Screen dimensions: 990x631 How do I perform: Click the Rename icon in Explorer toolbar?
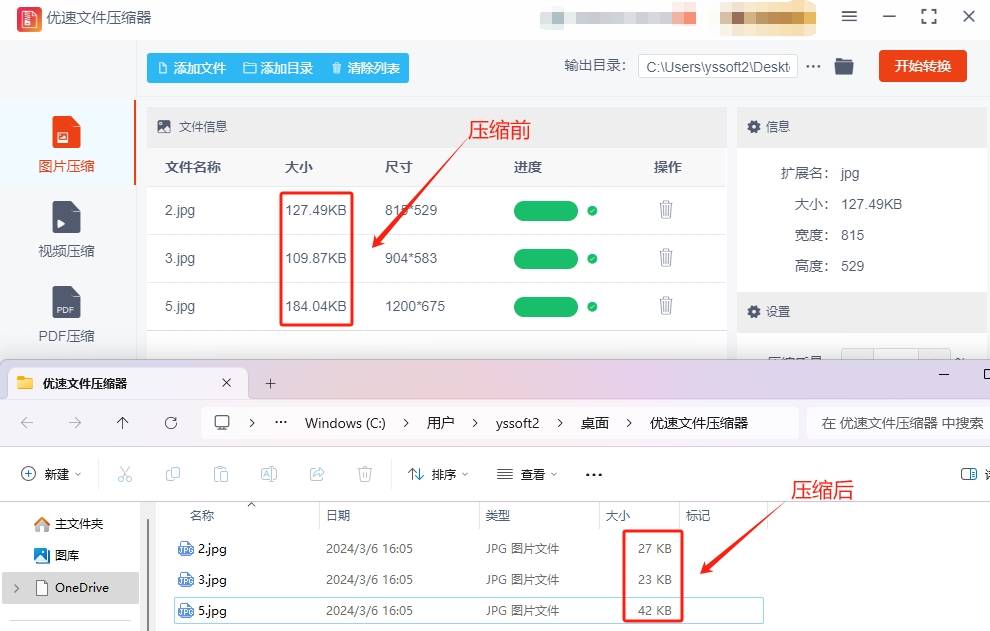(268, 474)
